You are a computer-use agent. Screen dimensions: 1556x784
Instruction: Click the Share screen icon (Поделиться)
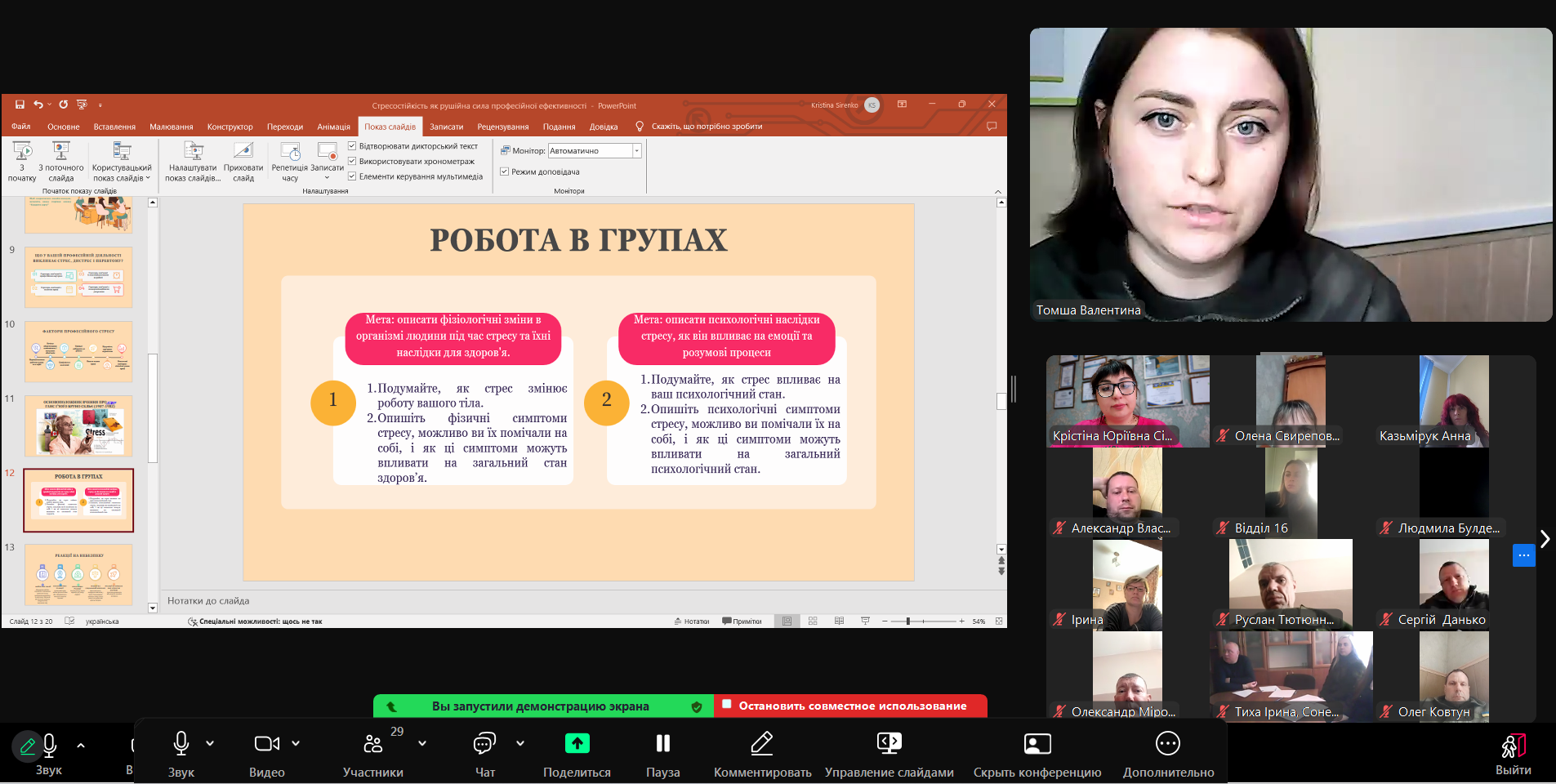click(577, 743)
